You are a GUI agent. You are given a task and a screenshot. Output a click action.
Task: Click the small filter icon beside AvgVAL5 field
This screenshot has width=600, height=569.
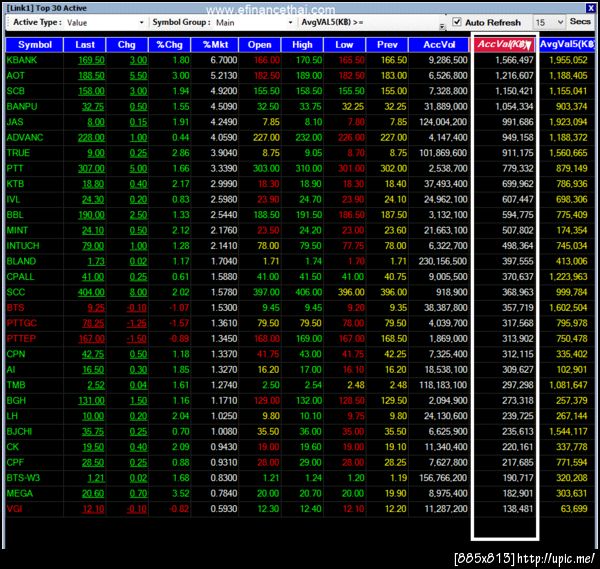tap(442, 26)
